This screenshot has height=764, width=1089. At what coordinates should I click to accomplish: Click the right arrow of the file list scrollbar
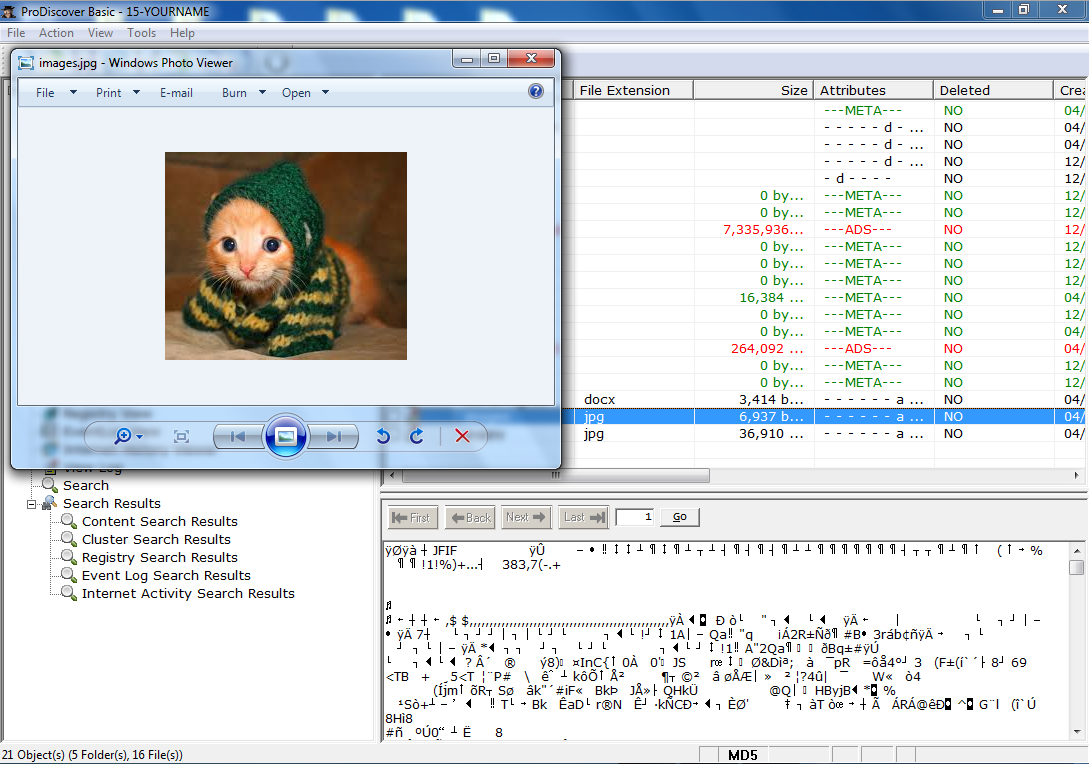tap(1076, 475)
